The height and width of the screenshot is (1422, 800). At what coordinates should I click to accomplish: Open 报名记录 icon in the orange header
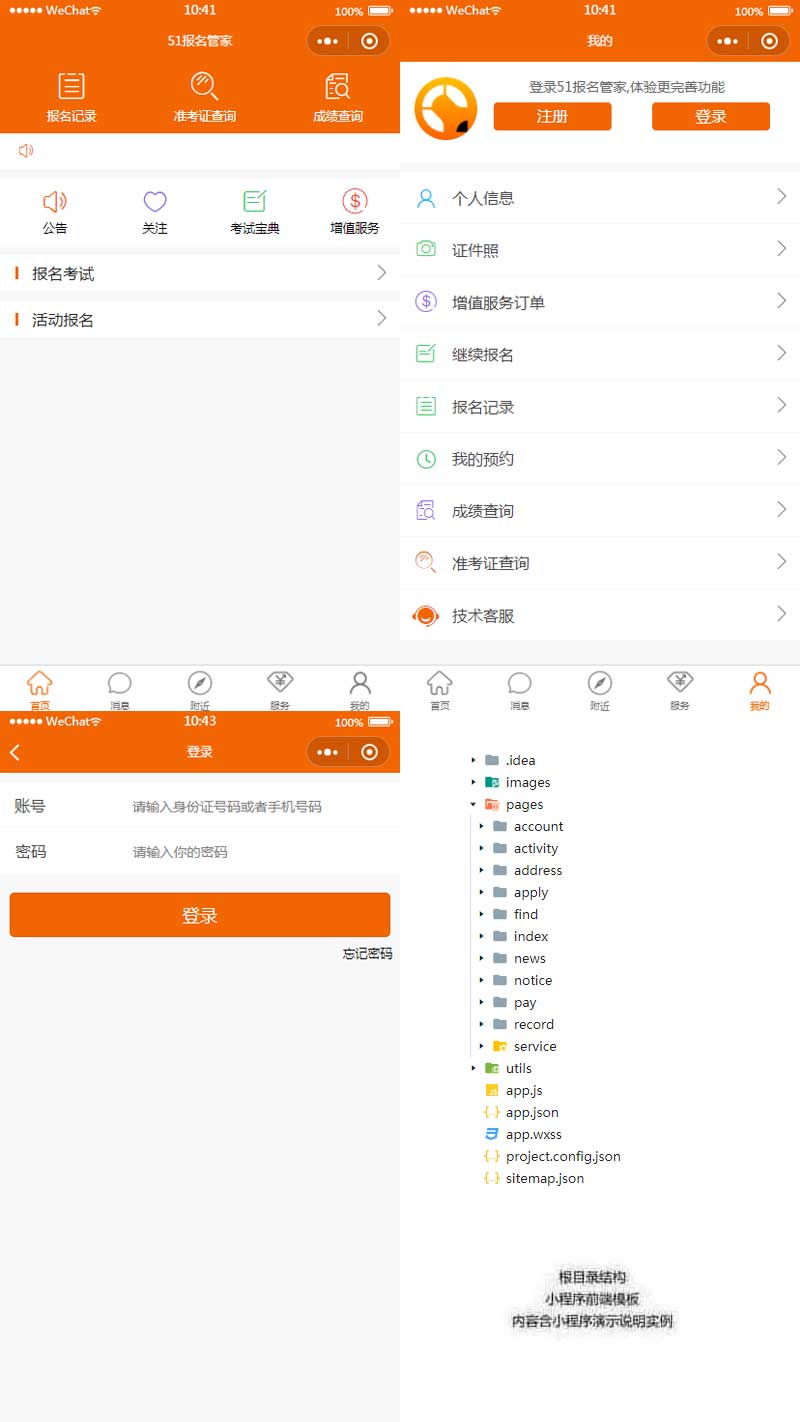click(71, 87)
